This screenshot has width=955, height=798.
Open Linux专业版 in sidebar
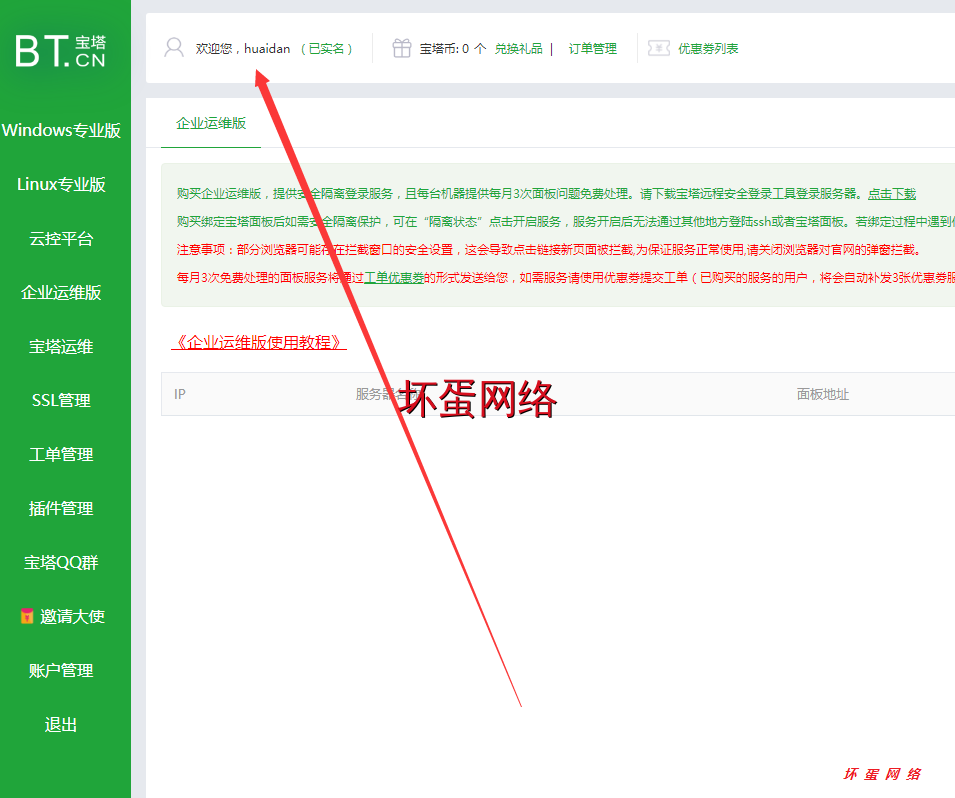pyautogui.click(x=61, y=184)
